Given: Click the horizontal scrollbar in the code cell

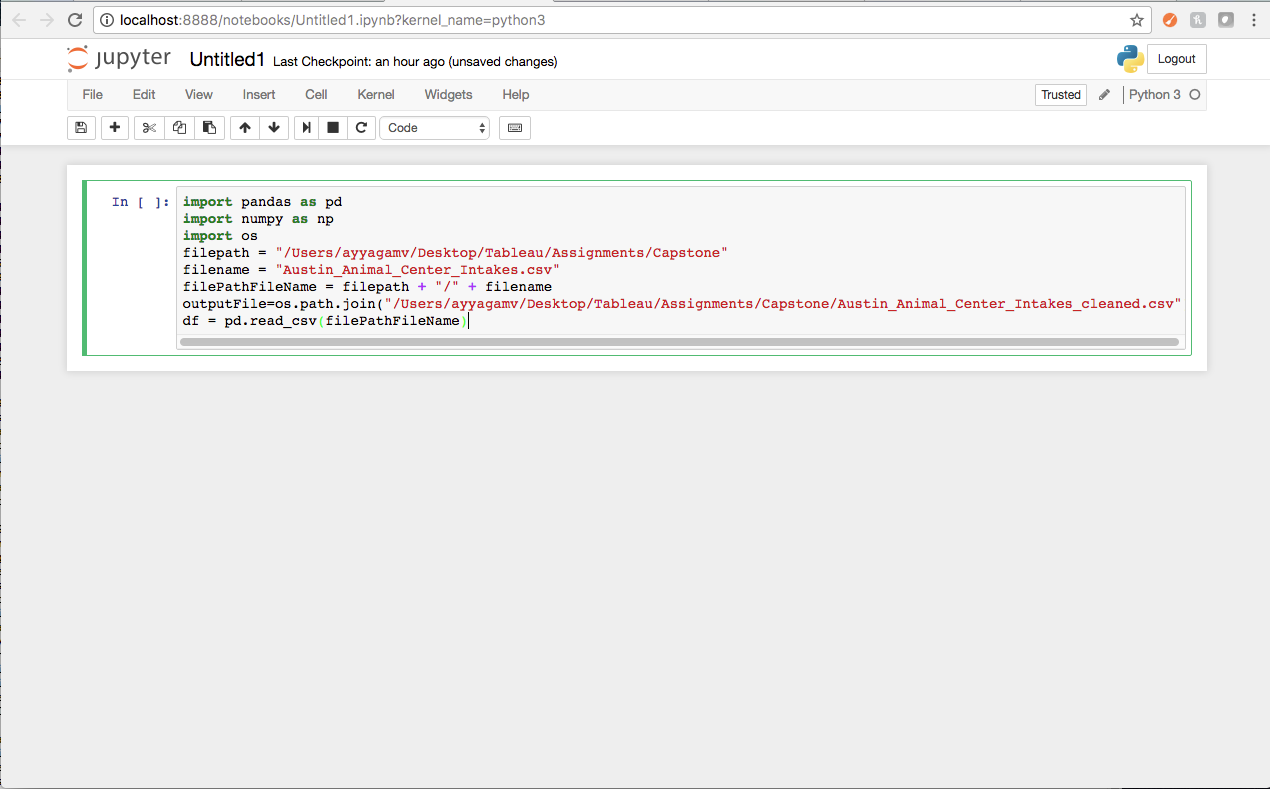Looking at the screenshot, I should 679,342.
